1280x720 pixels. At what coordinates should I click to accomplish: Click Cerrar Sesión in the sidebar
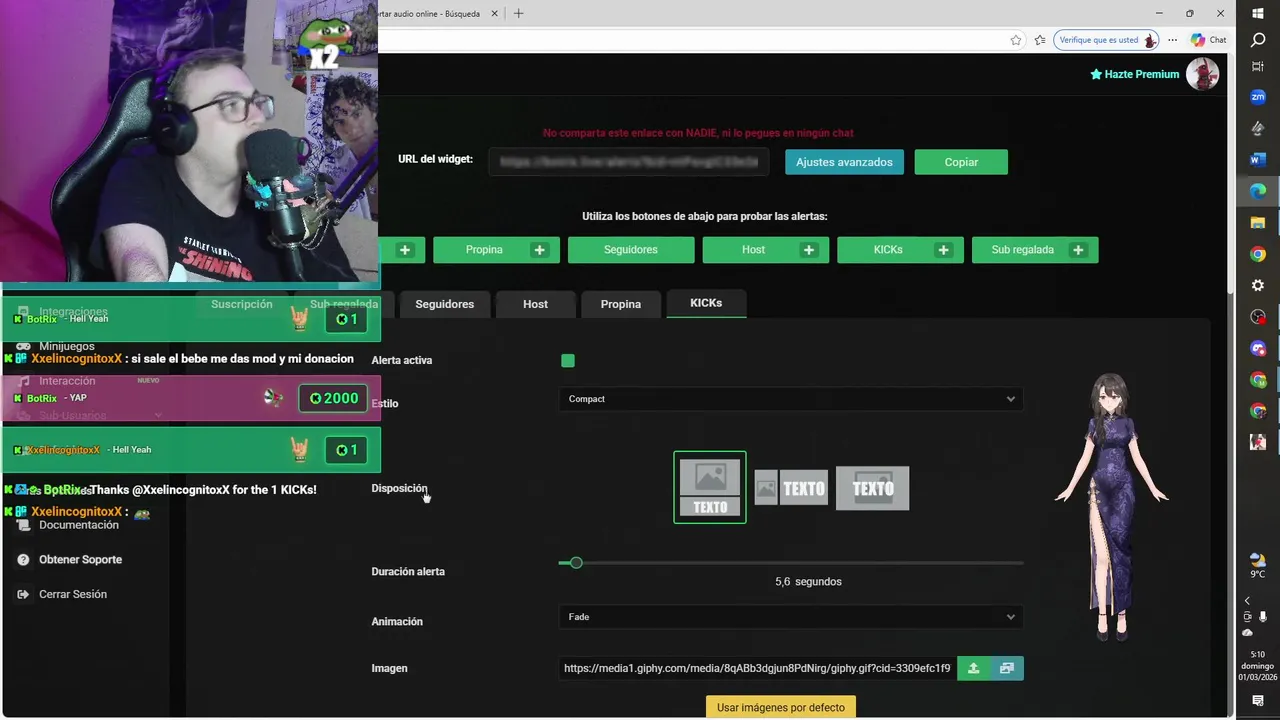click(72, 594)
